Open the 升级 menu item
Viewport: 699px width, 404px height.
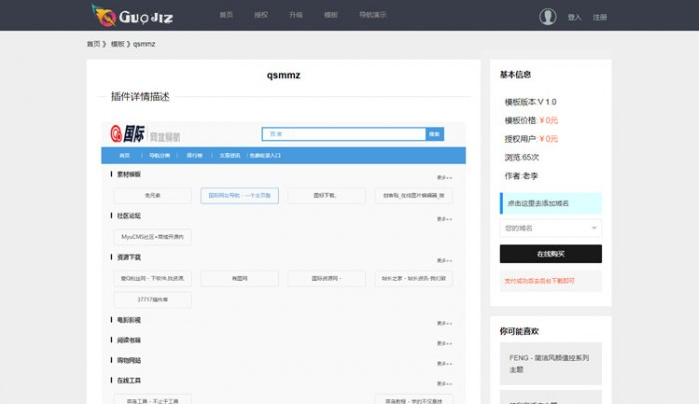coord(296,15)
